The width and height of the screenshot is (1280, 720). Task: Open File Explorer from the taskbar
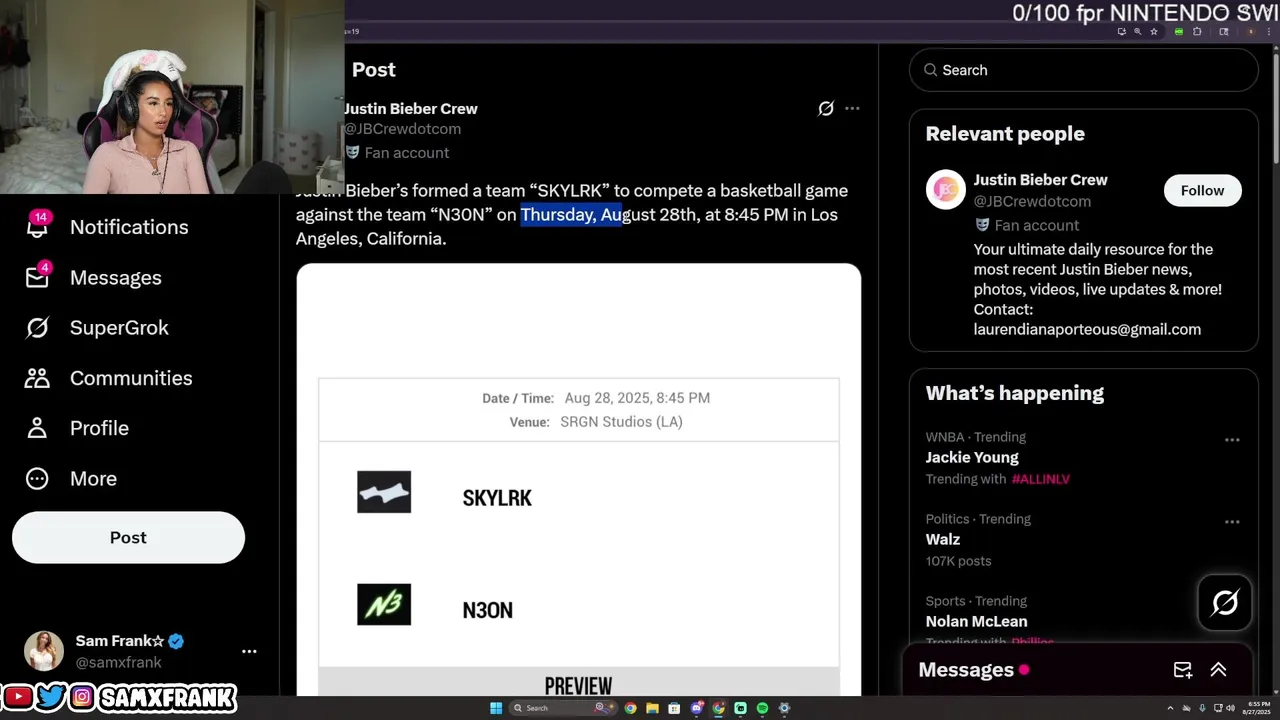coord(652,708)
